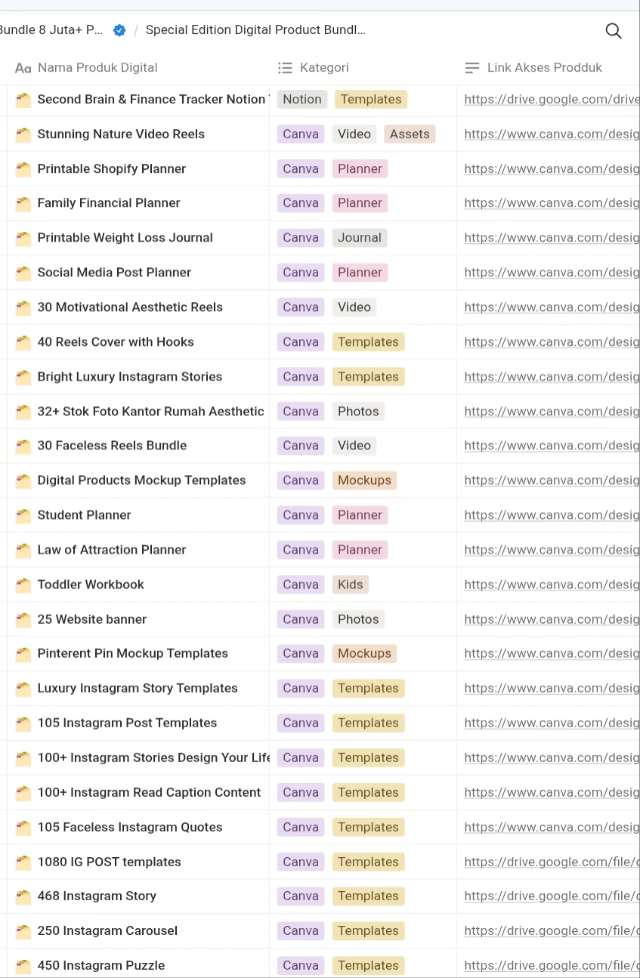Click Planner tag of Family Financial Planner
Viewport: 640px width, 978px height.
point(360,203)
